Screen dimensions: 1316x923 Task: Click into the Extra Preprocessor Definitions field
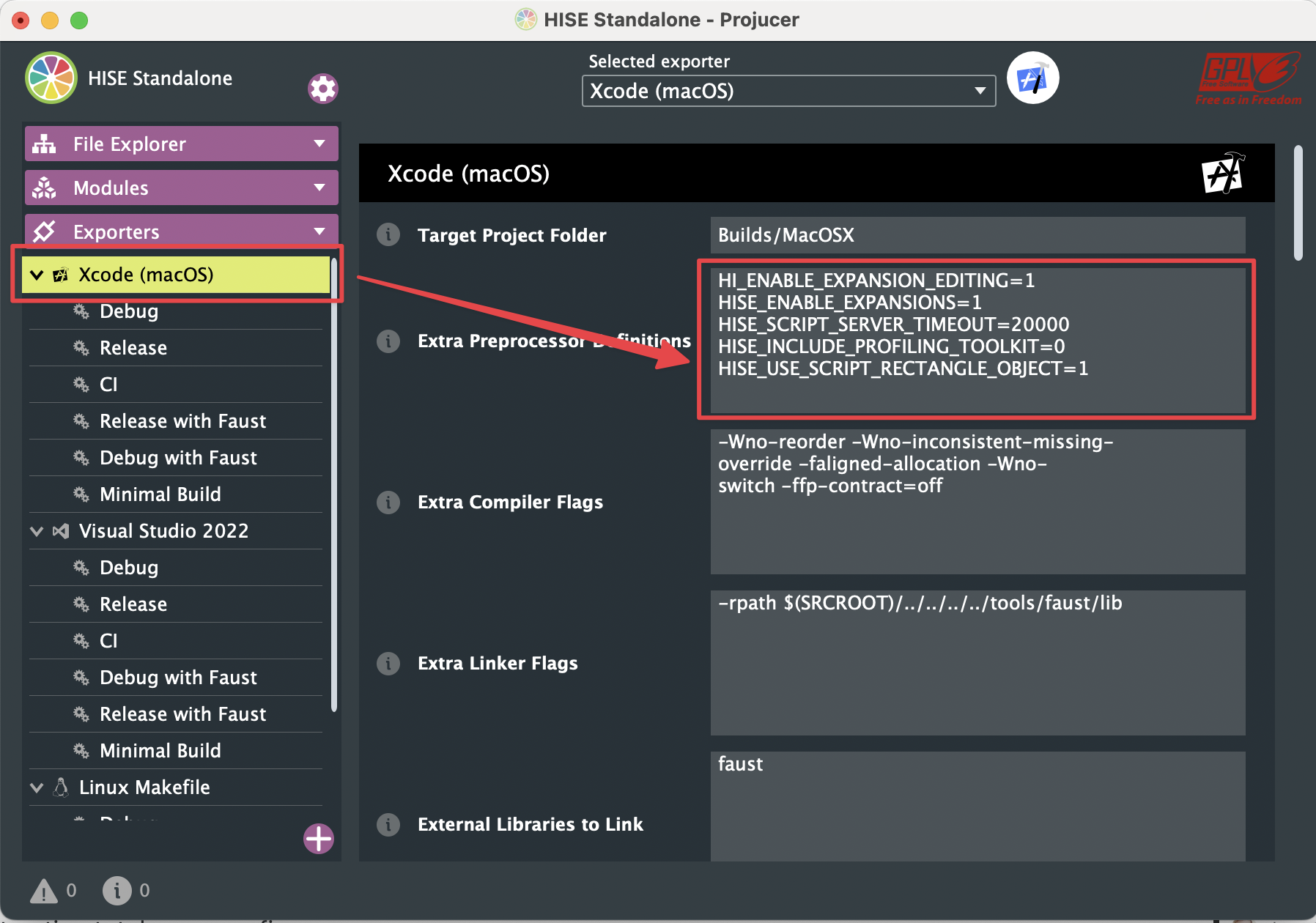click(x=977, y=341)
